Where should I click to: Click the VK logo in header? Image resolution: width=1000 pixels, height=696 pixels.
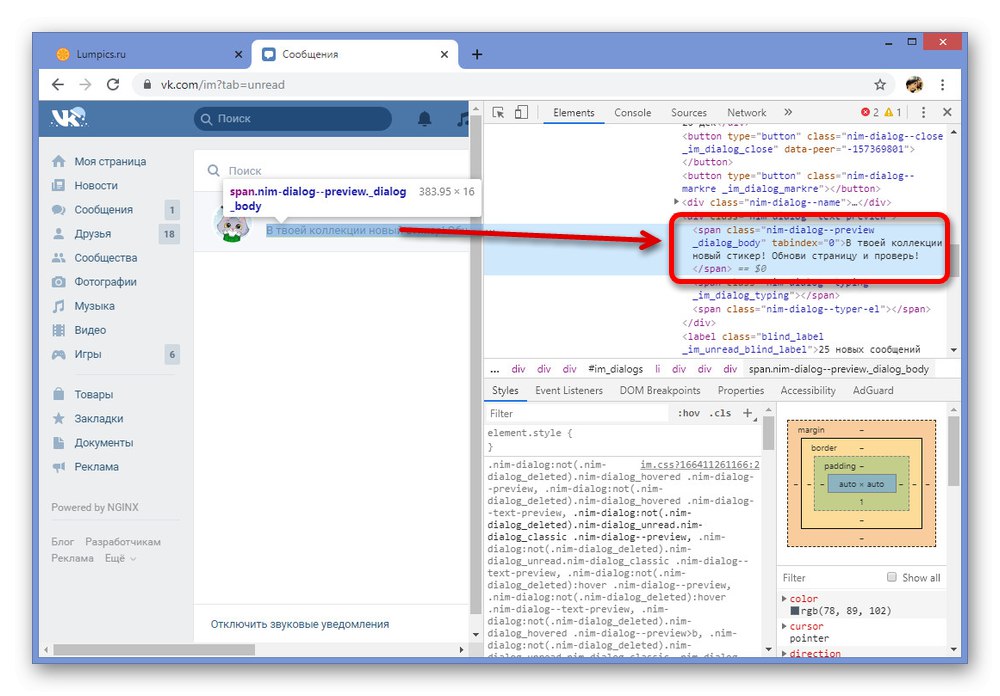tap(68, 118)
